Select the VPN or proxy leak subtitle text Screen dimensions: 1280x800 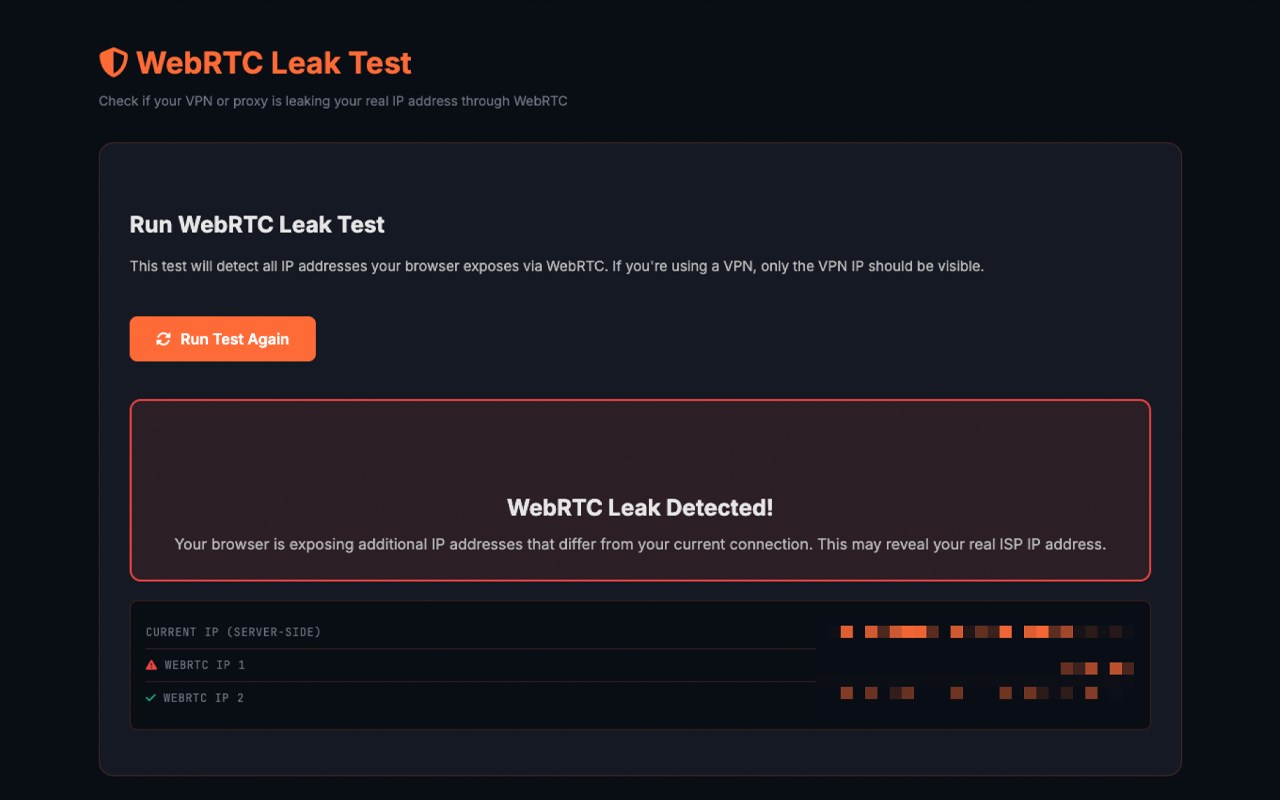333,101
